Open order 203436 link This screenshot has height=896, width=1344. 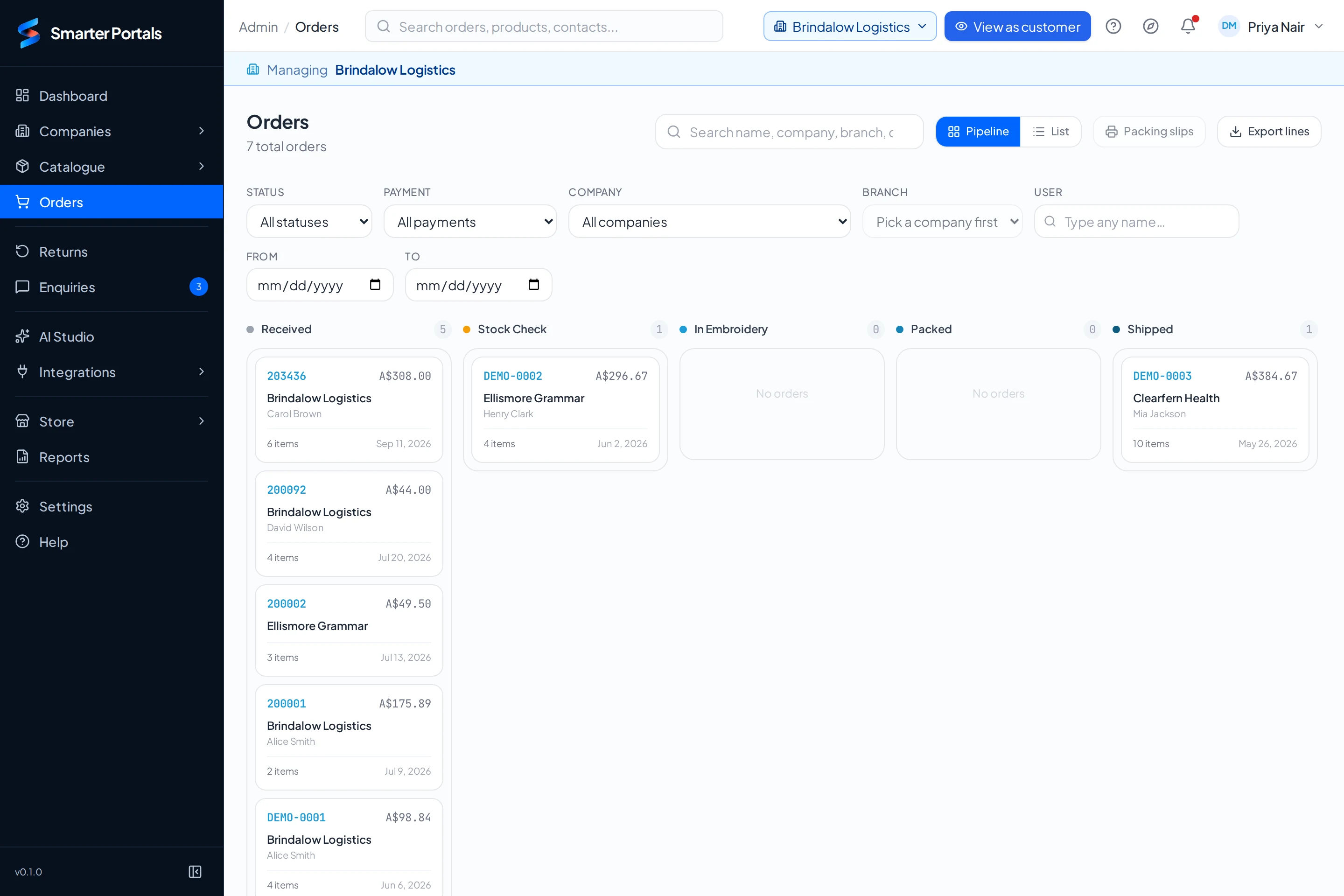pos(286,375)
